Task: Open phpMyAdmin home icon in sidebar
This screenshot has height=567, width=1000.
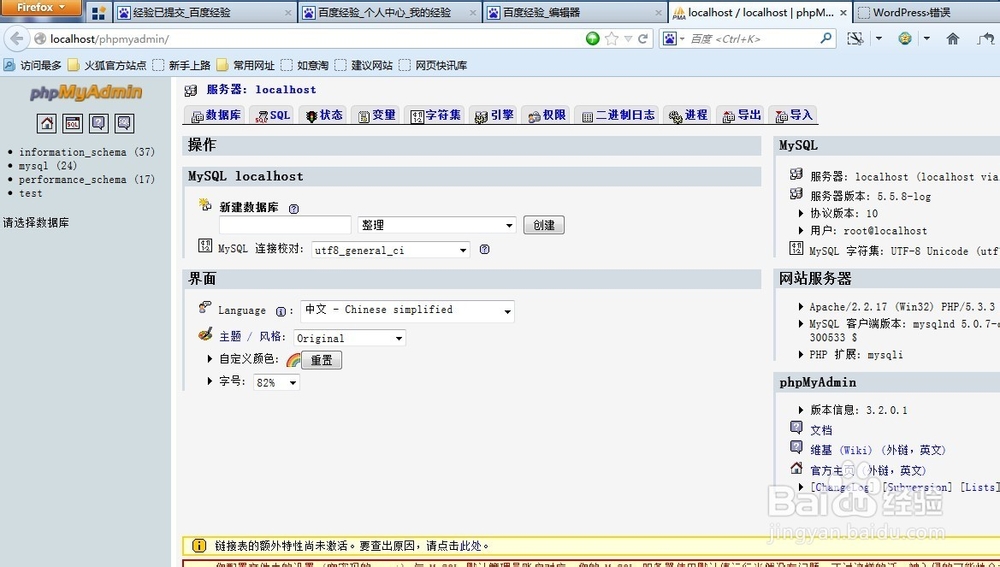Action: pyautogui.click(x=47, y=123)
